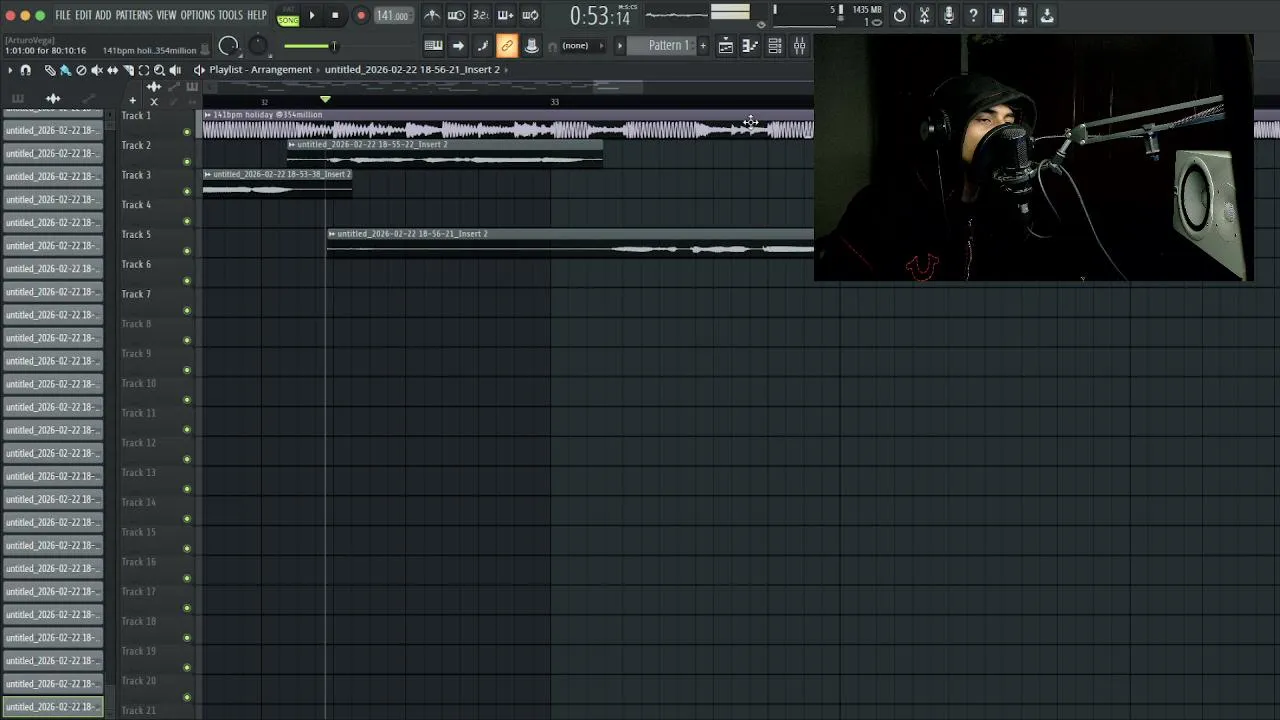Toggle loop recording
The image size is (1280, 720).
tap(530, 15)
